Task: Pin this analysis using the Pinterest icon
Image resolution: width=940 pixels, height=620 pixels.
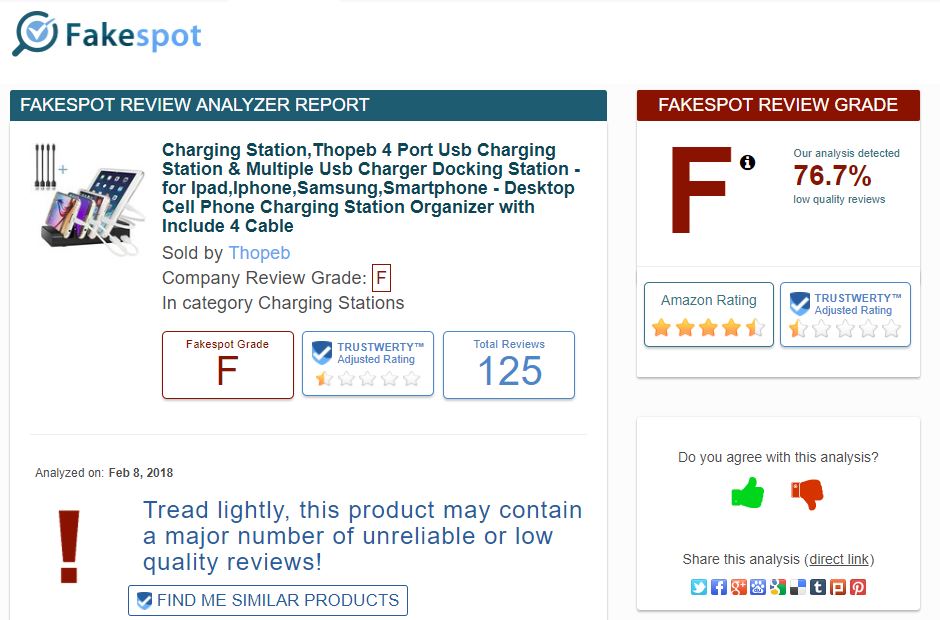Action: pyautogui.click(x=858, y=587)
